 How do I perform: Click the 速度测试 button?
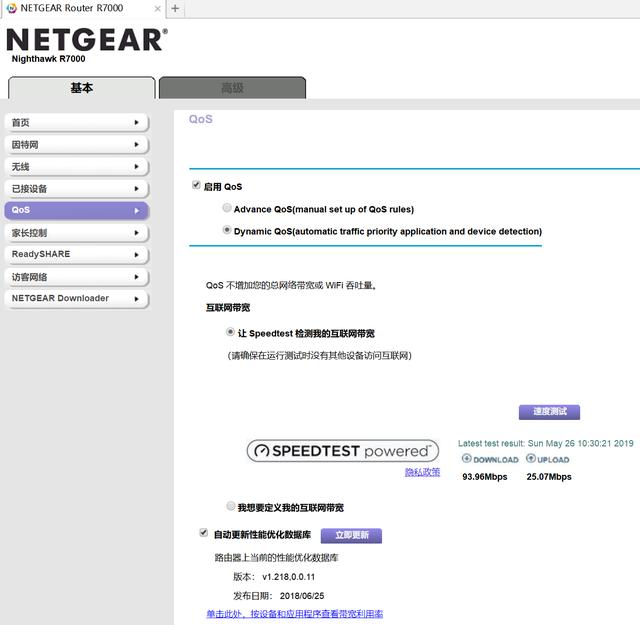(x=549, y=412)
